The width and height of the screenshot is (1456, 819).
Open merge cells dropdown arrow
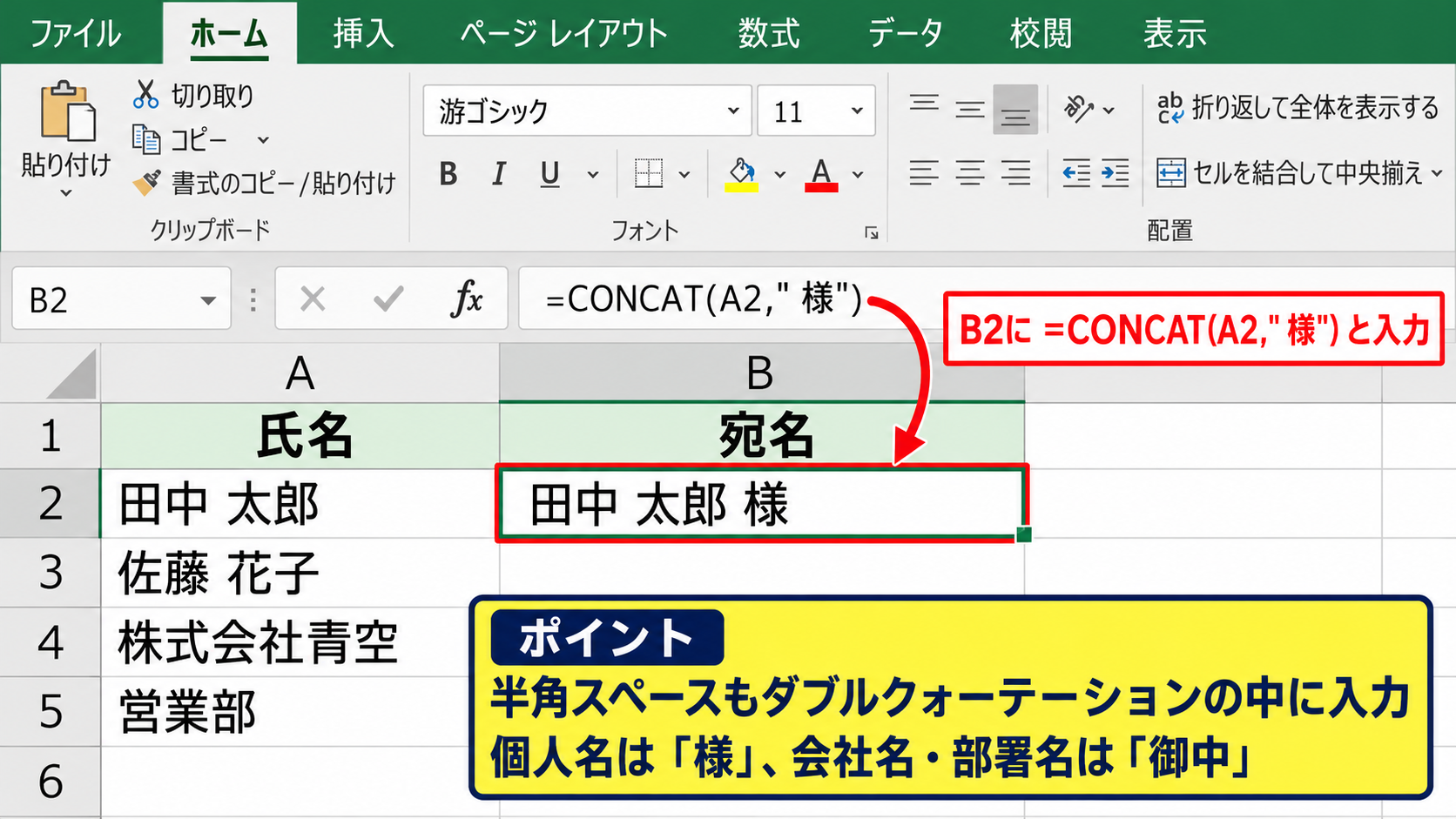pos(1436,173)
